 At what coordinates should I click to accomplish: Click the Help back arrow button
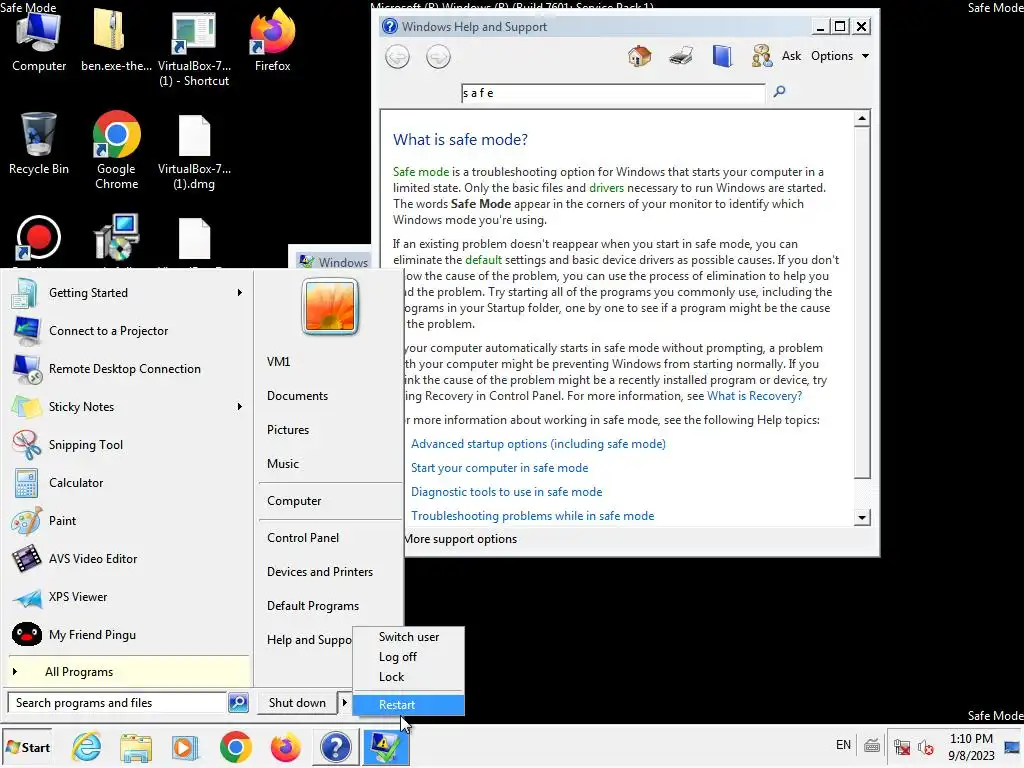(x=397, y=57)
